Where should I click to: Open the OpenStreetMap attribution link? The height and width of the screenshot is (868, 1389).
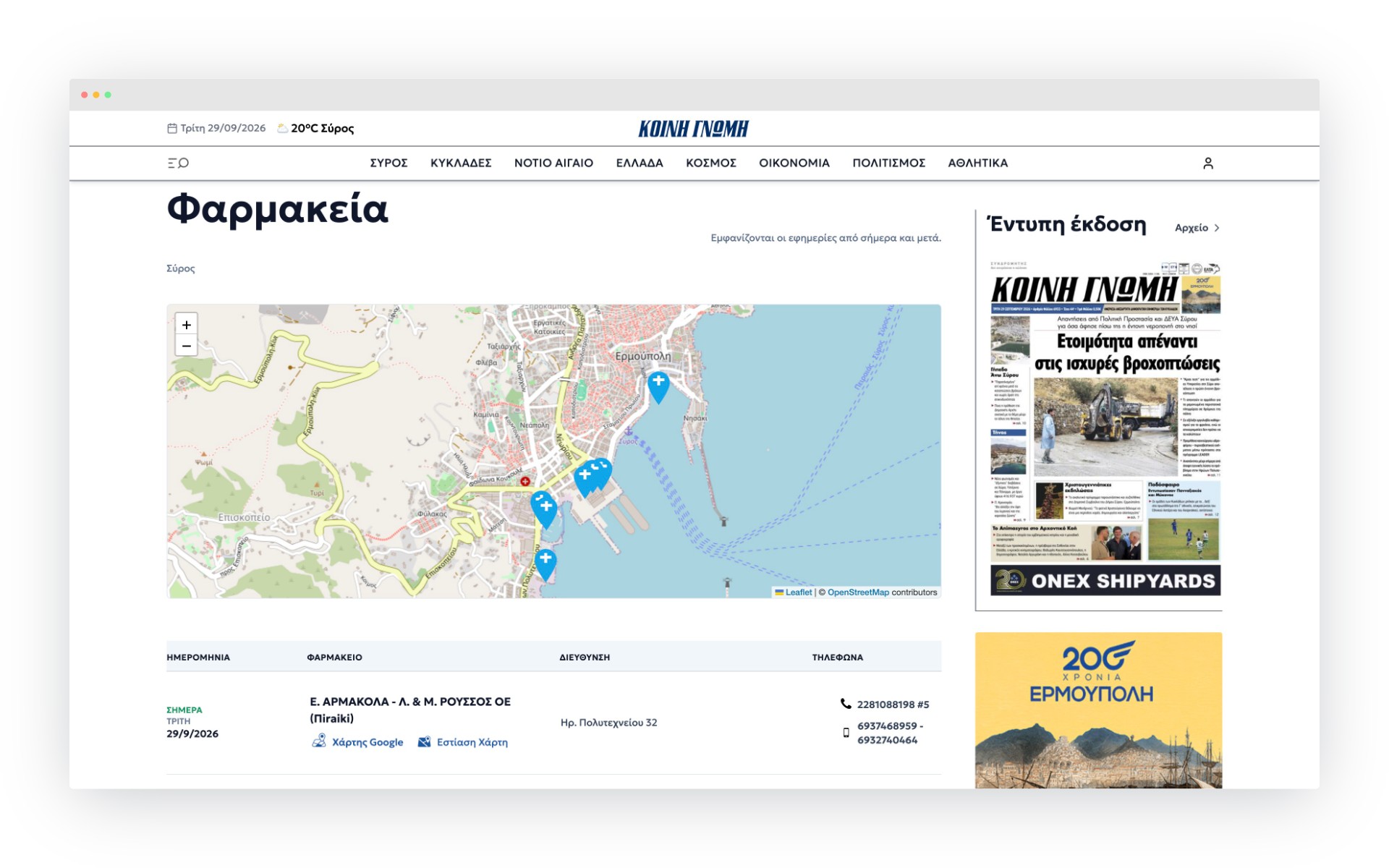pyautogui.click(x=858, y=592)
